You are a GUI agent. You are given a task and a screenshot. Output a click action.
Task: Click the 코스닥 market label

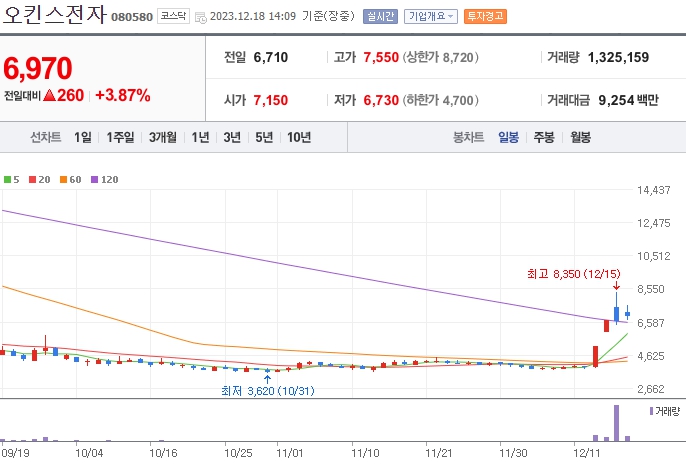pyautogui.click(x=173, y=16)
